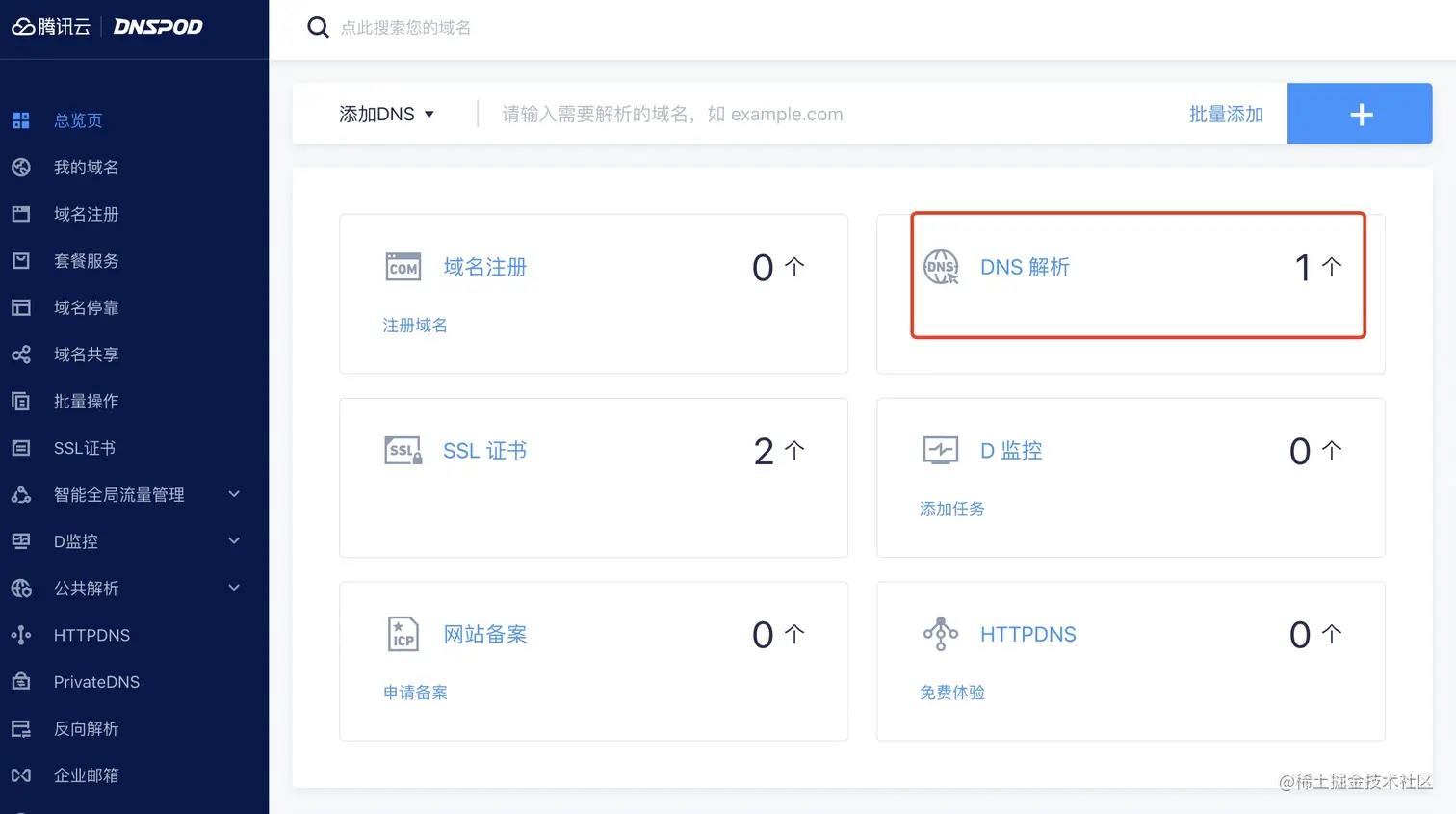Focus the domain search field at top
The width and height of the screenshot is (1456, 814).
coord(405,28)
